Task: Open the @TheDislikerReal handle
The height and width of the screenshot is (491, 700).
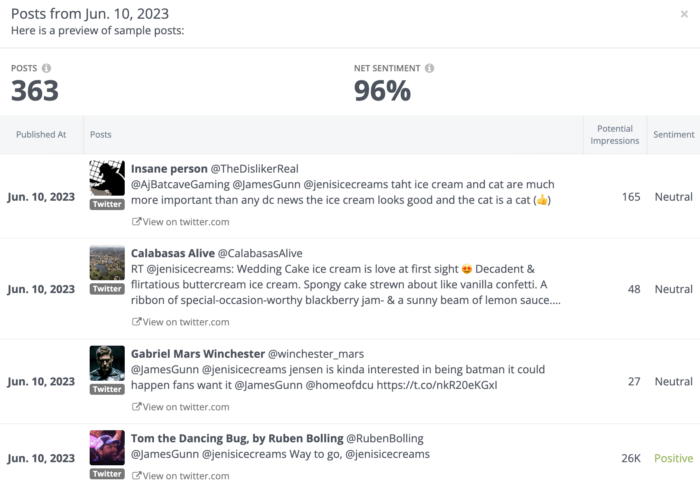Action: (254, 169)
